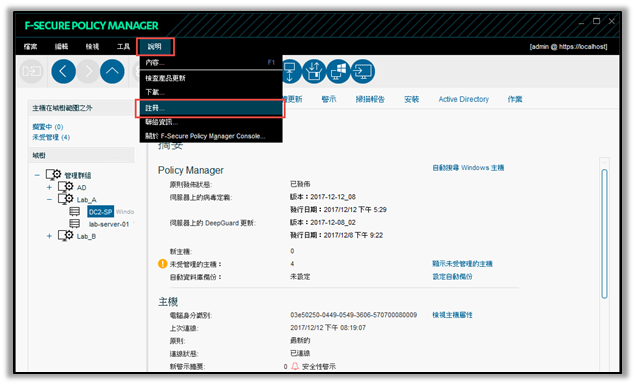Viewport: 635px width, 385px height.
Task: Click the AD domain group icon
Action: 66,187
